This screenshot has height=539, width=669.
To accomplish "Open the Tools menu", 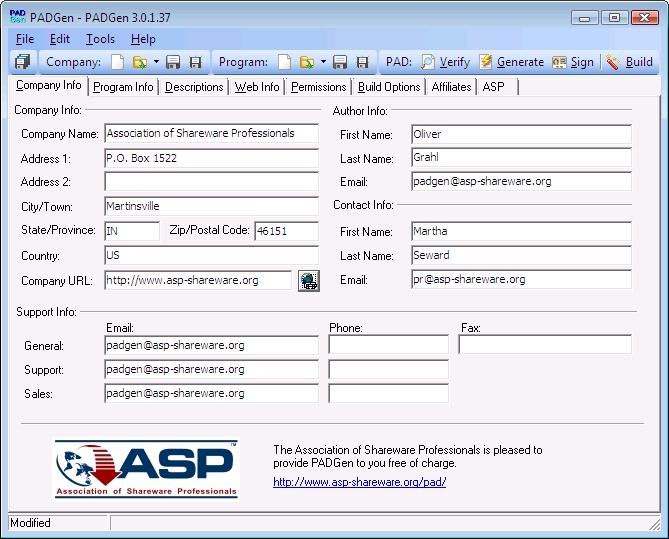I will (100, 39).
